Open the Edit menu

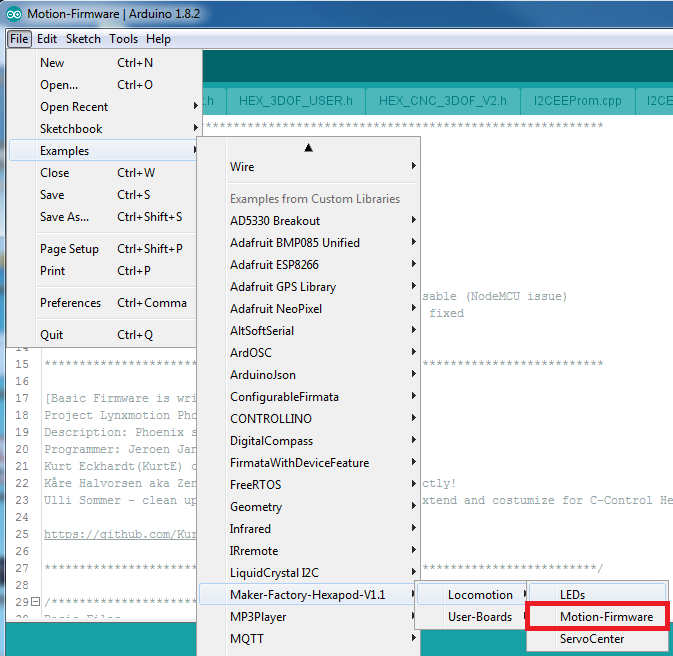(47, 39)
